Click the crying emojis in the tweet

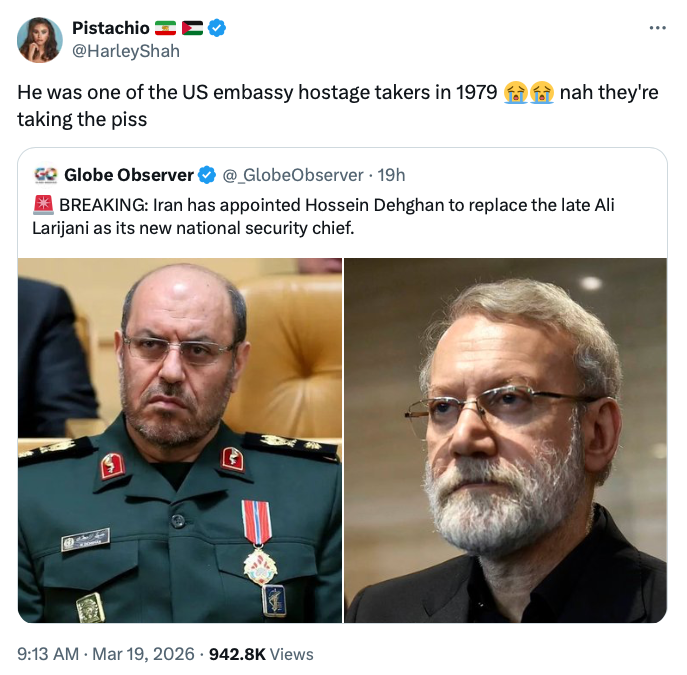tap(529, 93)
